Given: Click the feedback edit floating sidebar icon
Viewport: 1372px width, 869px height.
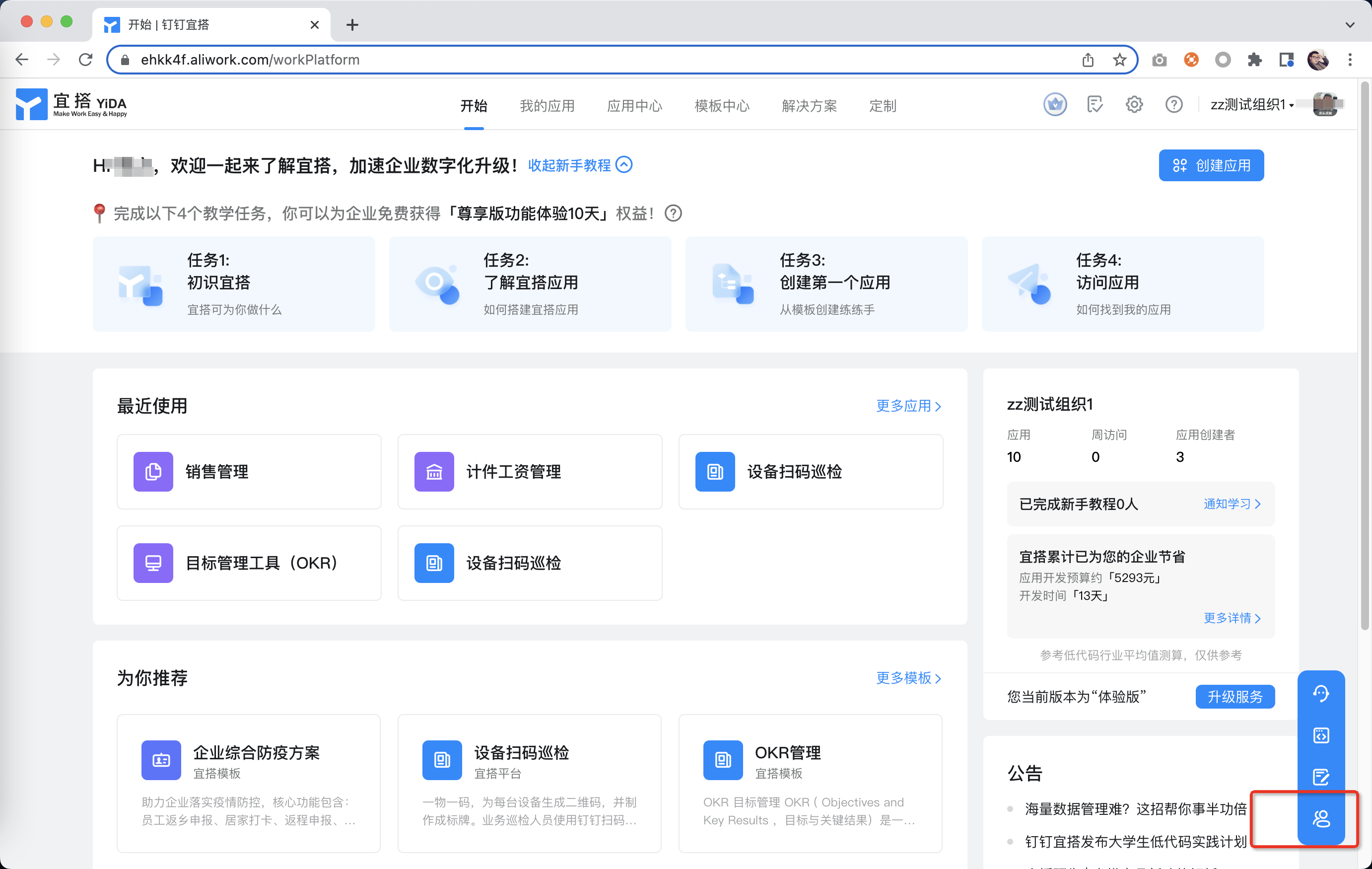Looking at the screenshot, I should [x=1321, y=777].
